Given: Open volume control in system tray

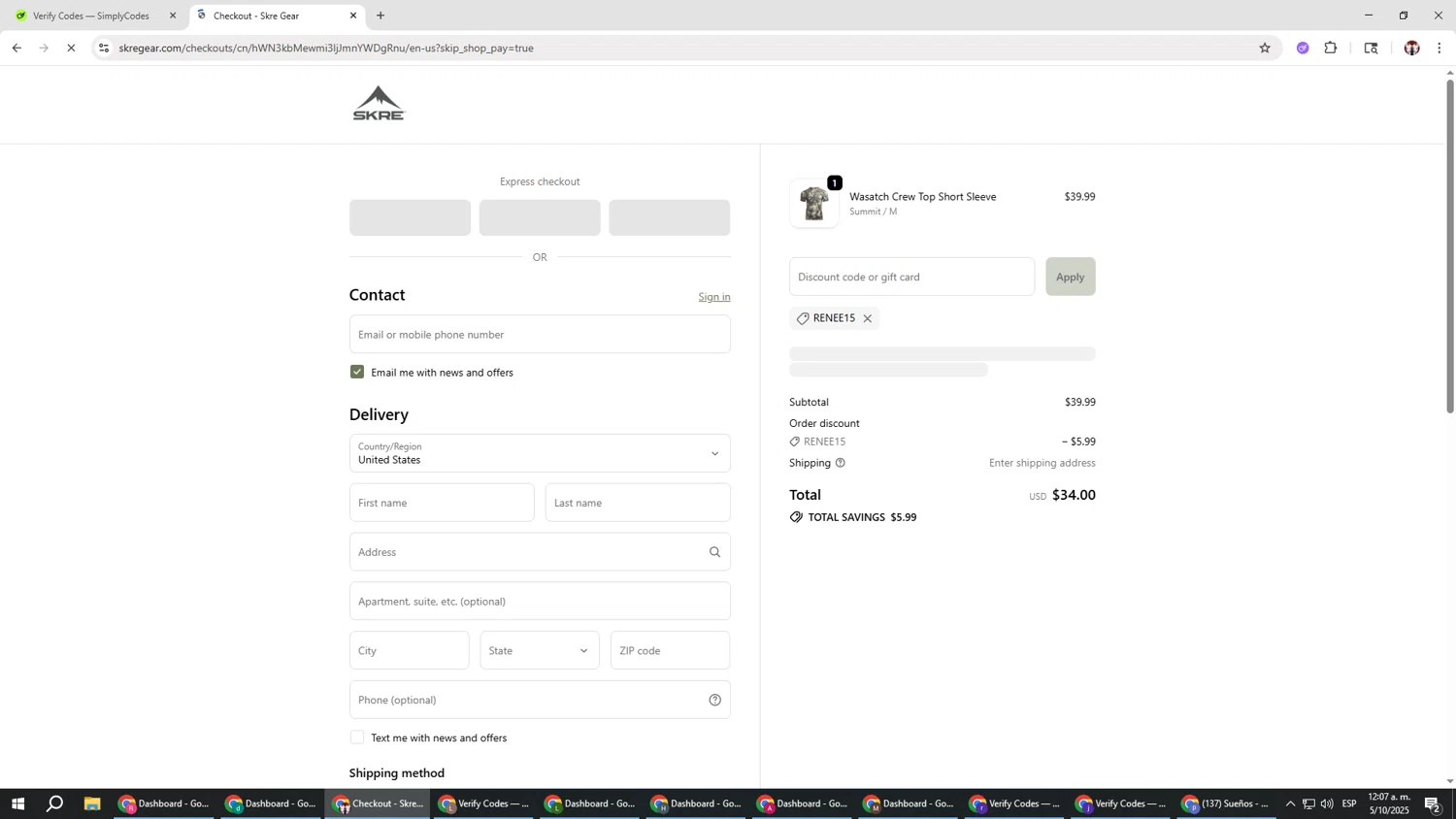Looking at the screenshot, I should (x=1327, y=803).
